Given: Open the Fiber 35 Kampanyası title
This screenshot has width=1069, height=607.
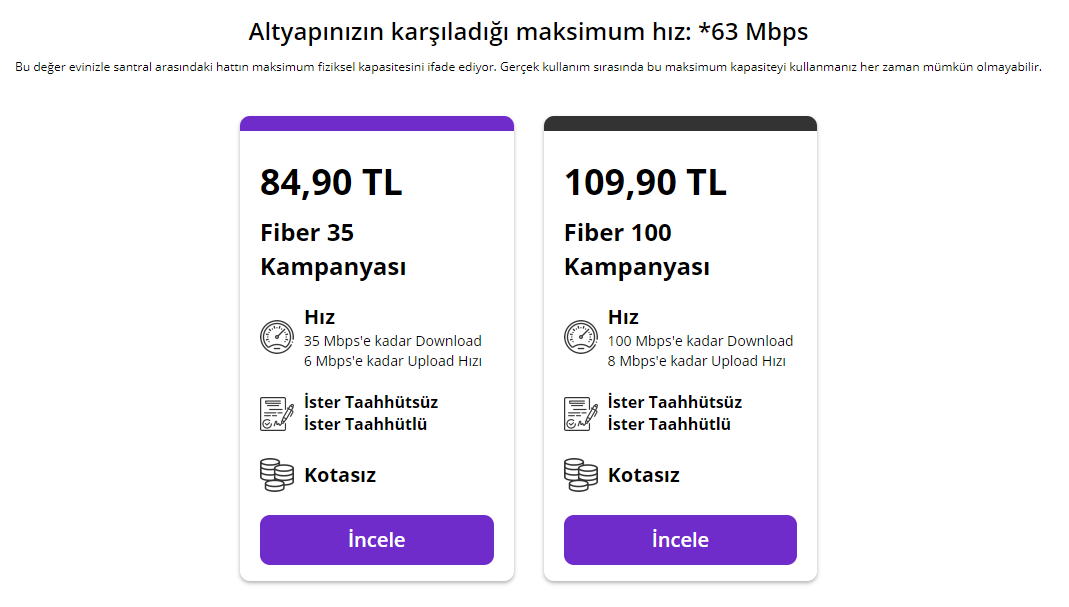Looking at the screenshot, I should tap(333, 250).
